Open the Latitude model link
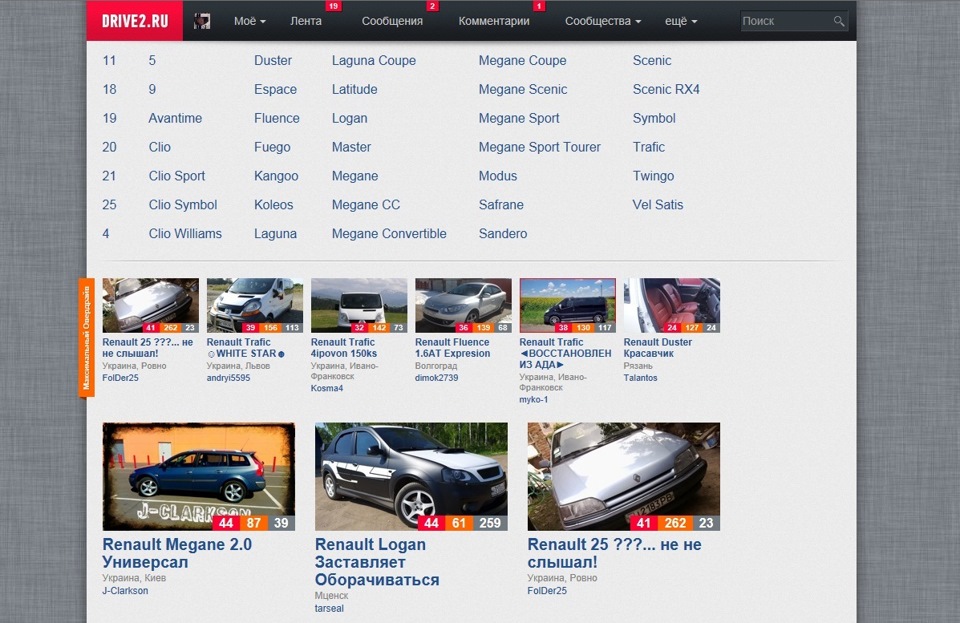 pos(354,89)
